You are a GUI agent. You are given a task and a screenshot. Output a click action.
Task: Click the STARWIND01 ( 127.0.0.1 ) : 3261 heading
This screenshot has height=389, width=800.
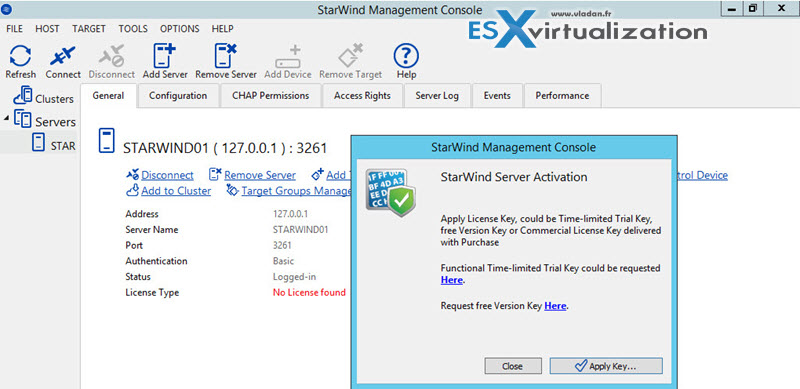coord(225,148)
